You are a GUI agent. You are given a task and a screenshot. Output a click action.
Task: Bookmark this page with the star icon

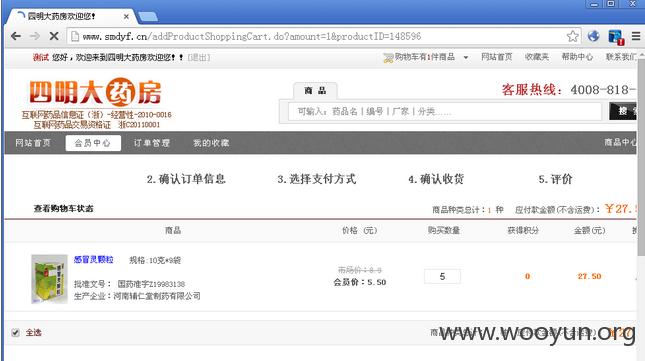pos(572,36)
